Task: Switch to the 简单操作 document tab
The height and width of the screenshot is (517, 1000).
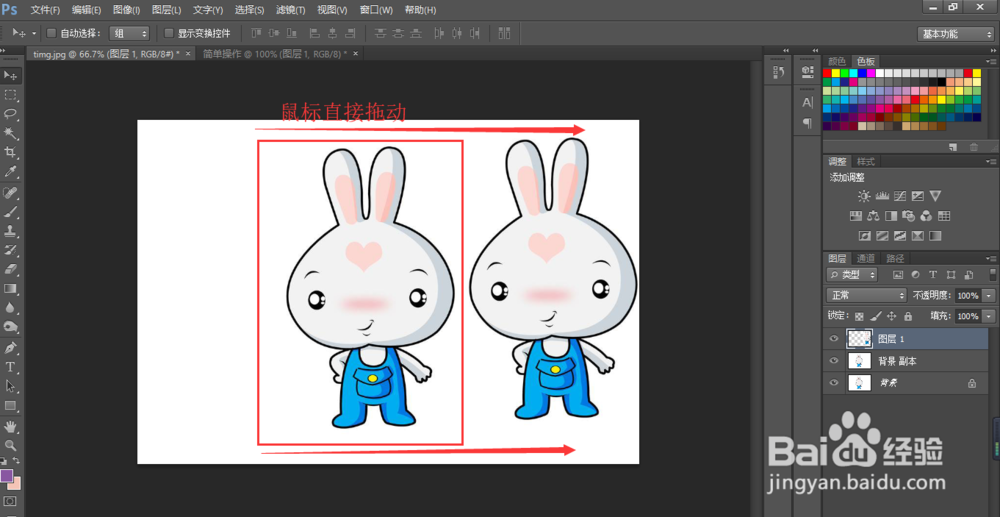Action: coord(275,54)
